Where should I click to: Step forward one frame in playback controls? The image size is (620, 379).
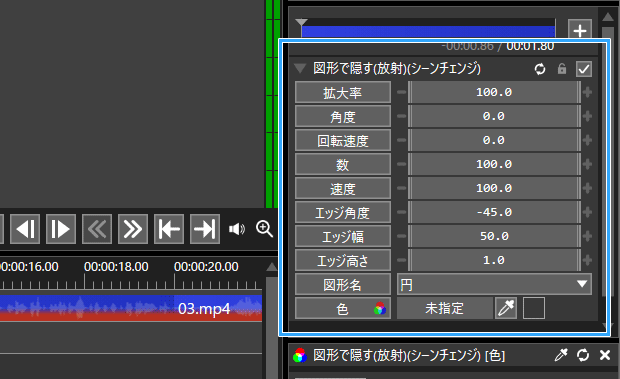click(61, 229)
